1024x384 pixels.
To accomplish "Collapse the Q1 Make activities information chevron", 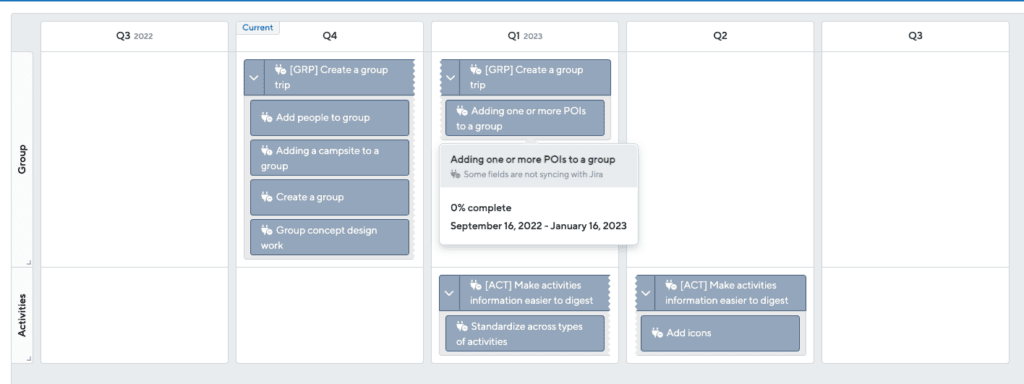I will pos(449,293).
